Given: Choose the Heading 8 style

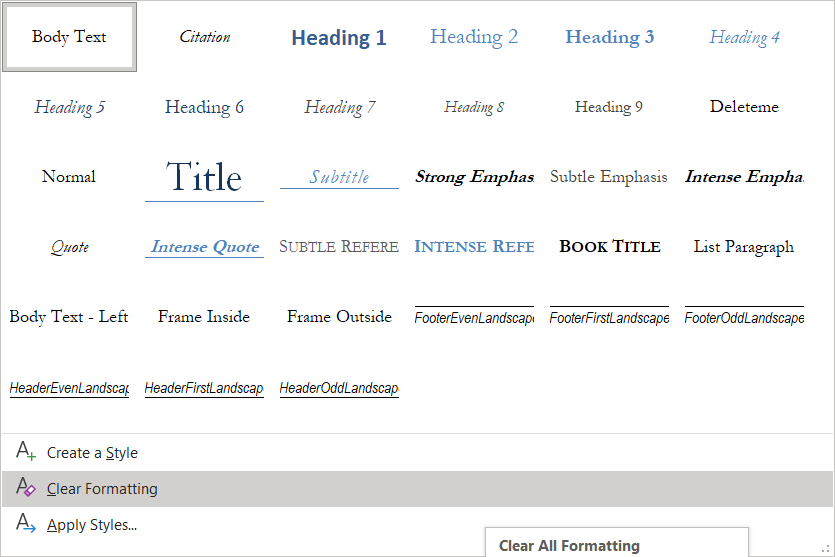Looking at the screenshot, I should pos(474,107).
